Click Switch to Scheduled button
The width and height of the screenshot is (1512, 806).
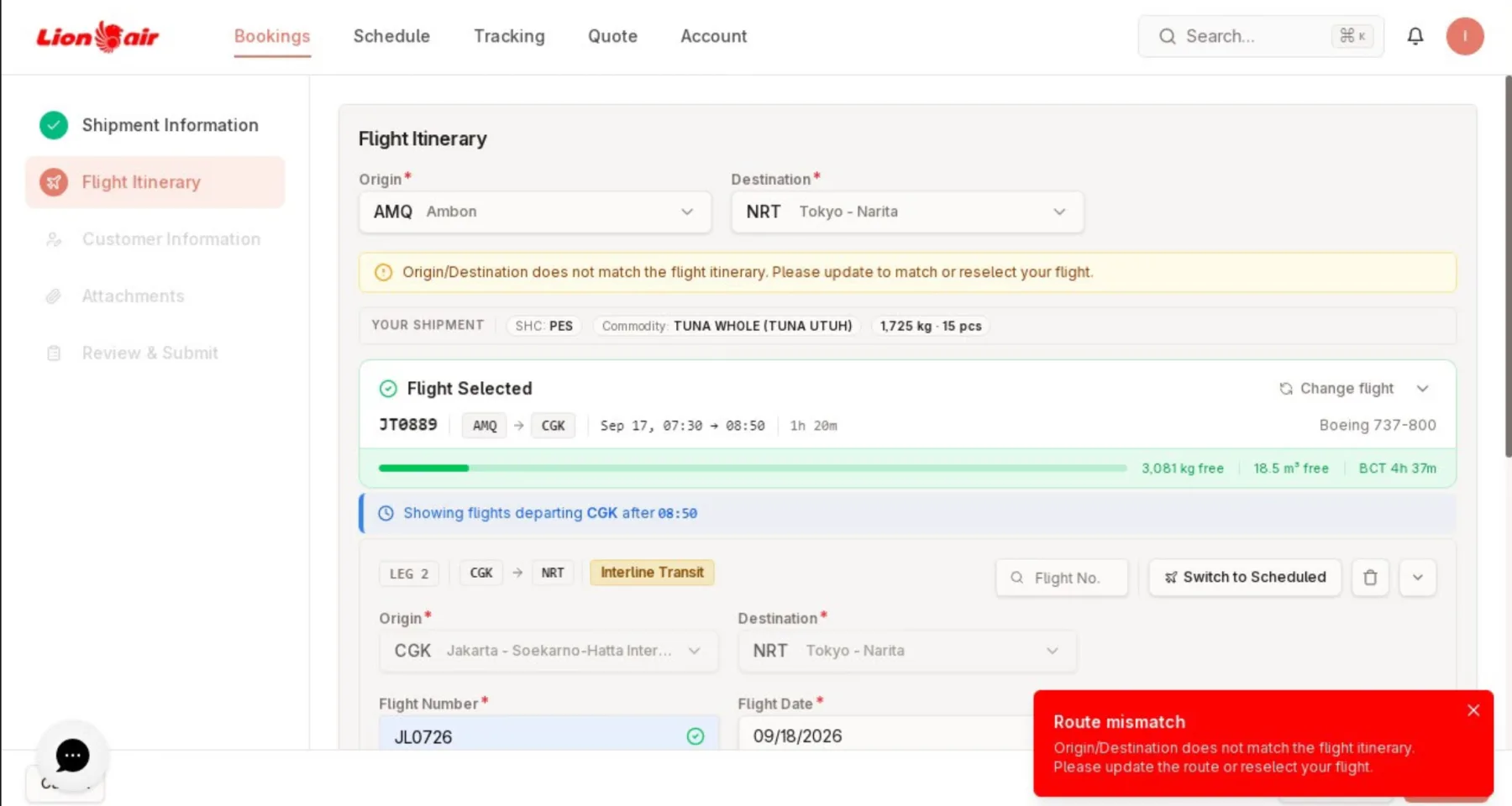1245,578
